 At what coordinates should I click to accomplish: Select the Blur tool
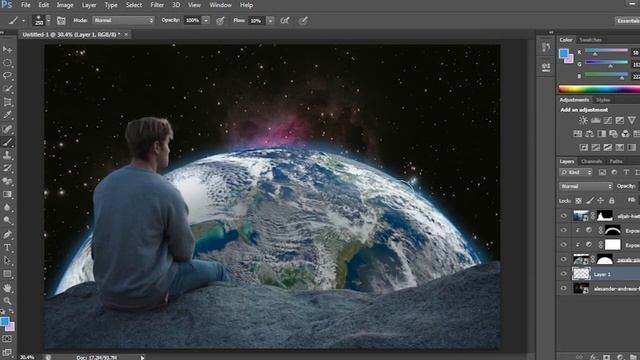[7, 207]
